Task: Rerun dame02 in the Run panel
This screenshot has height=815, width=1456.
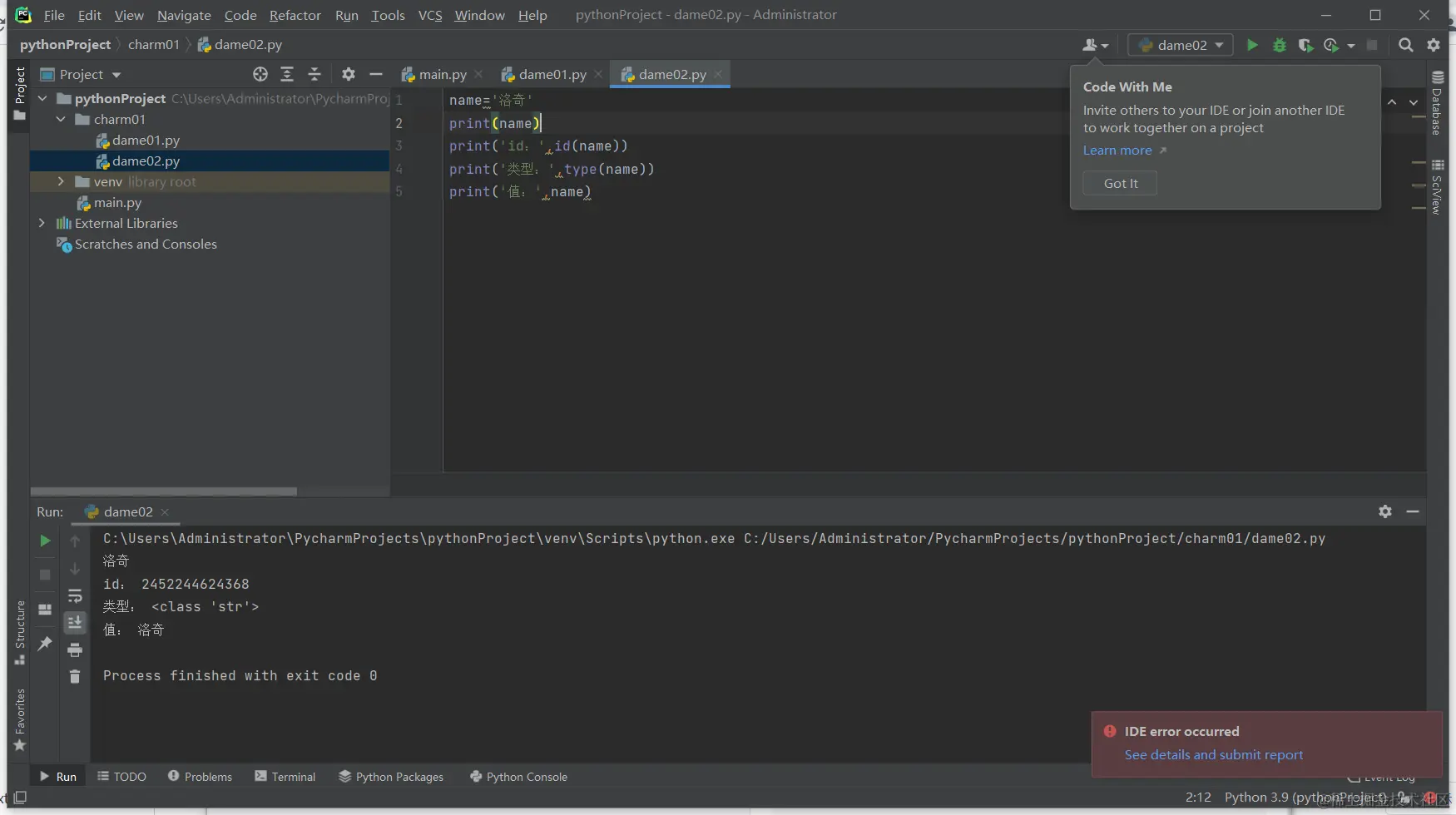Action: (45, 541)
